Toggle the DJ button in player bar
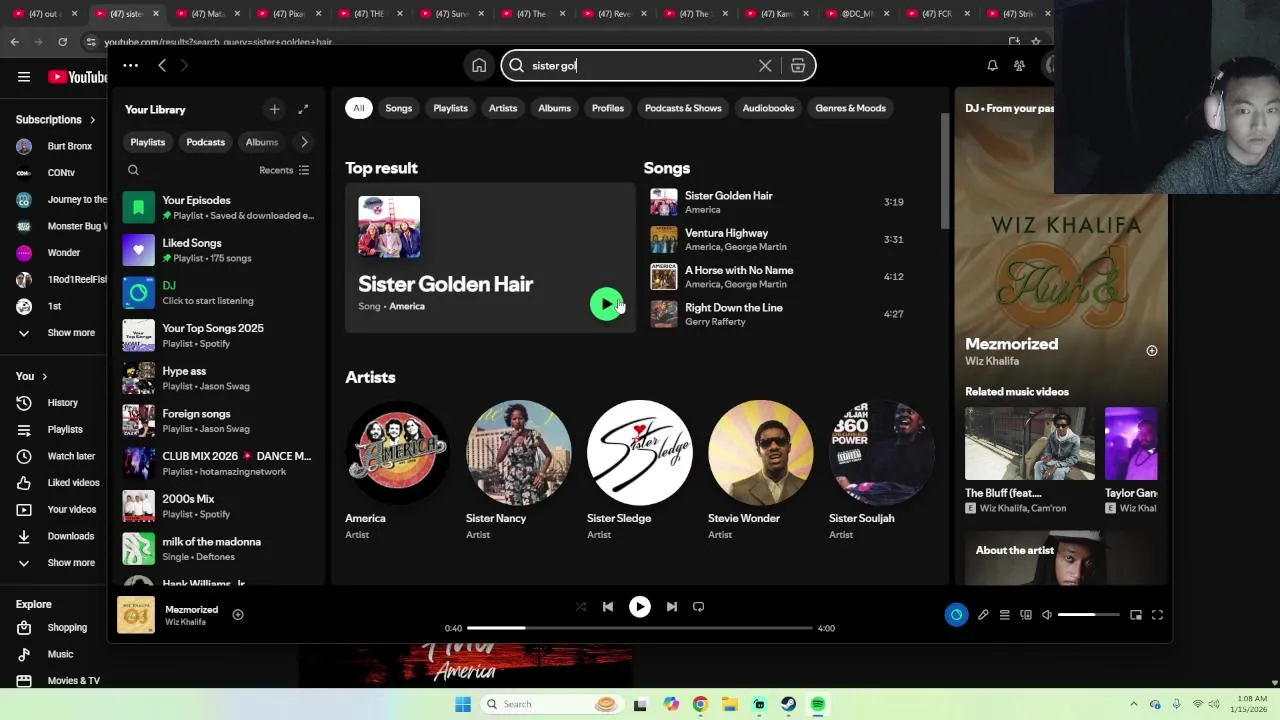The image size is (1280, 720). point(956,615)
